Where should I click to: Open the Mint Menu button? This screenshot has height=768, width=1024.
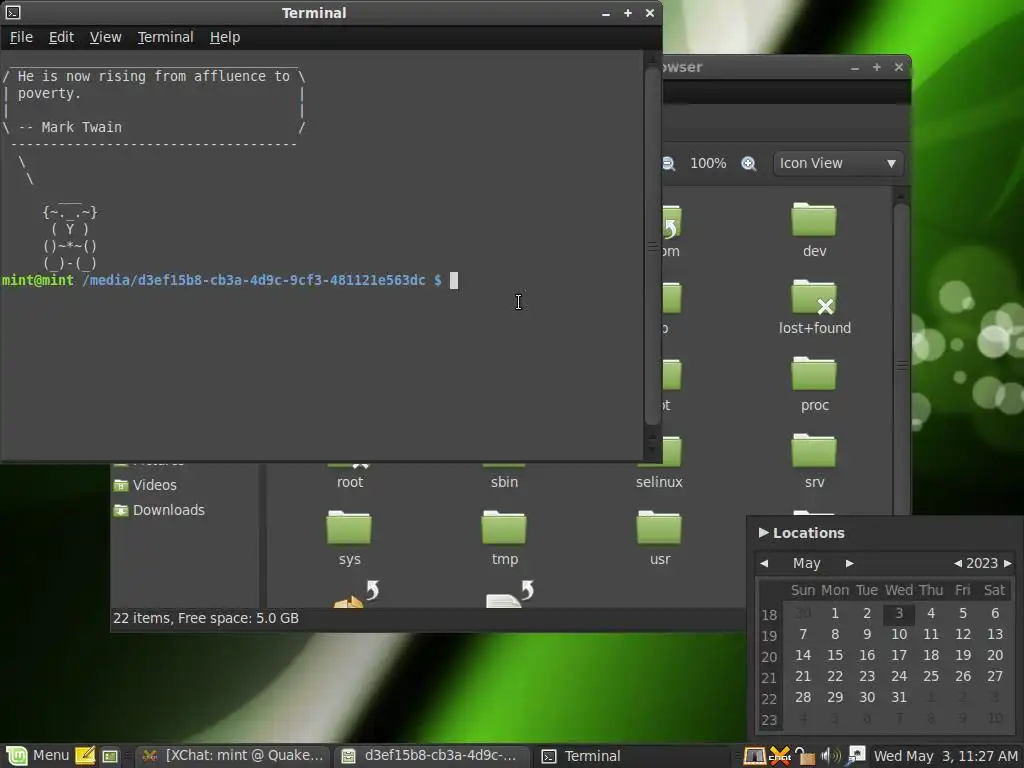[x=37, y=756]
